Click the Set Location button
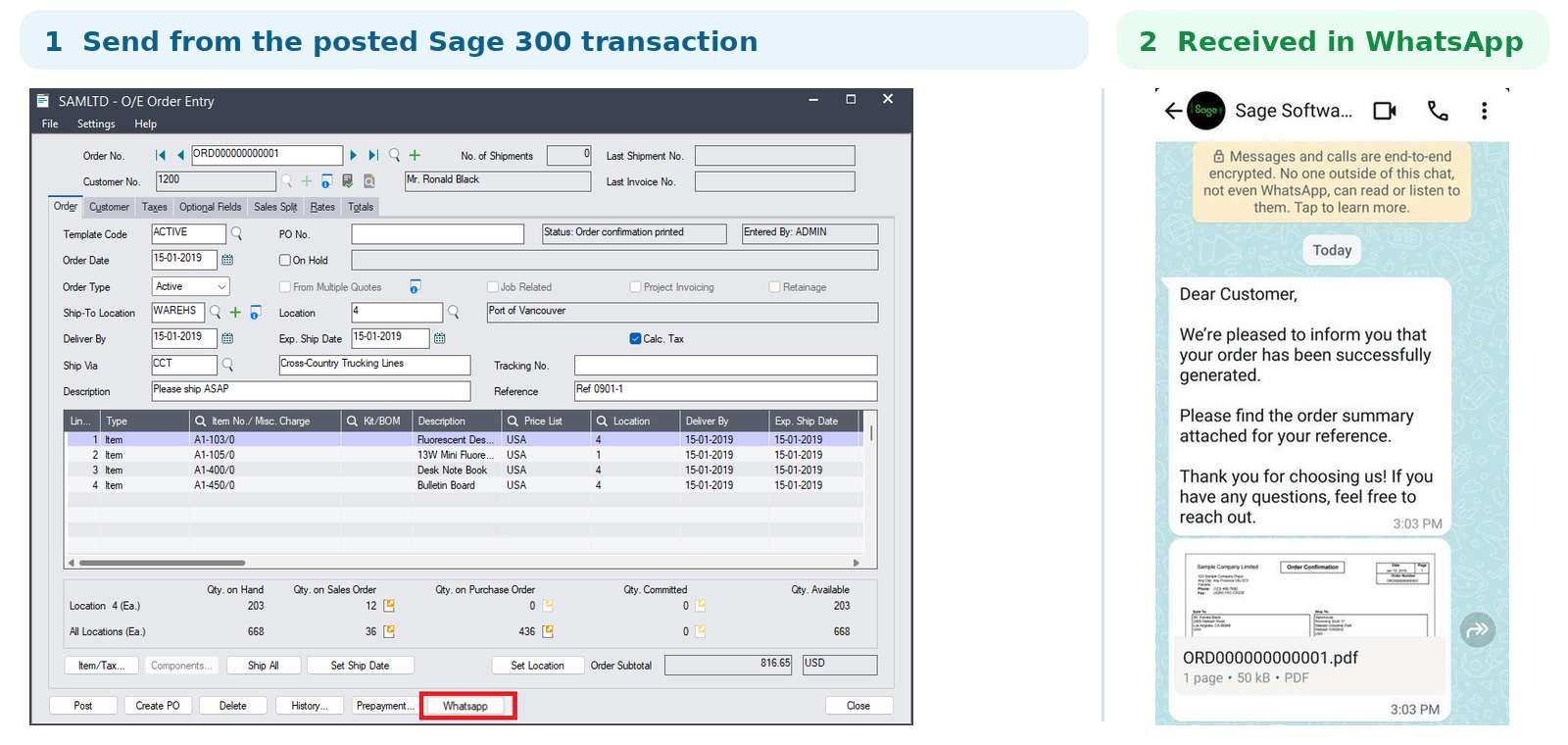The height and width of the screenshot is (745, 1568). [537, 666]
